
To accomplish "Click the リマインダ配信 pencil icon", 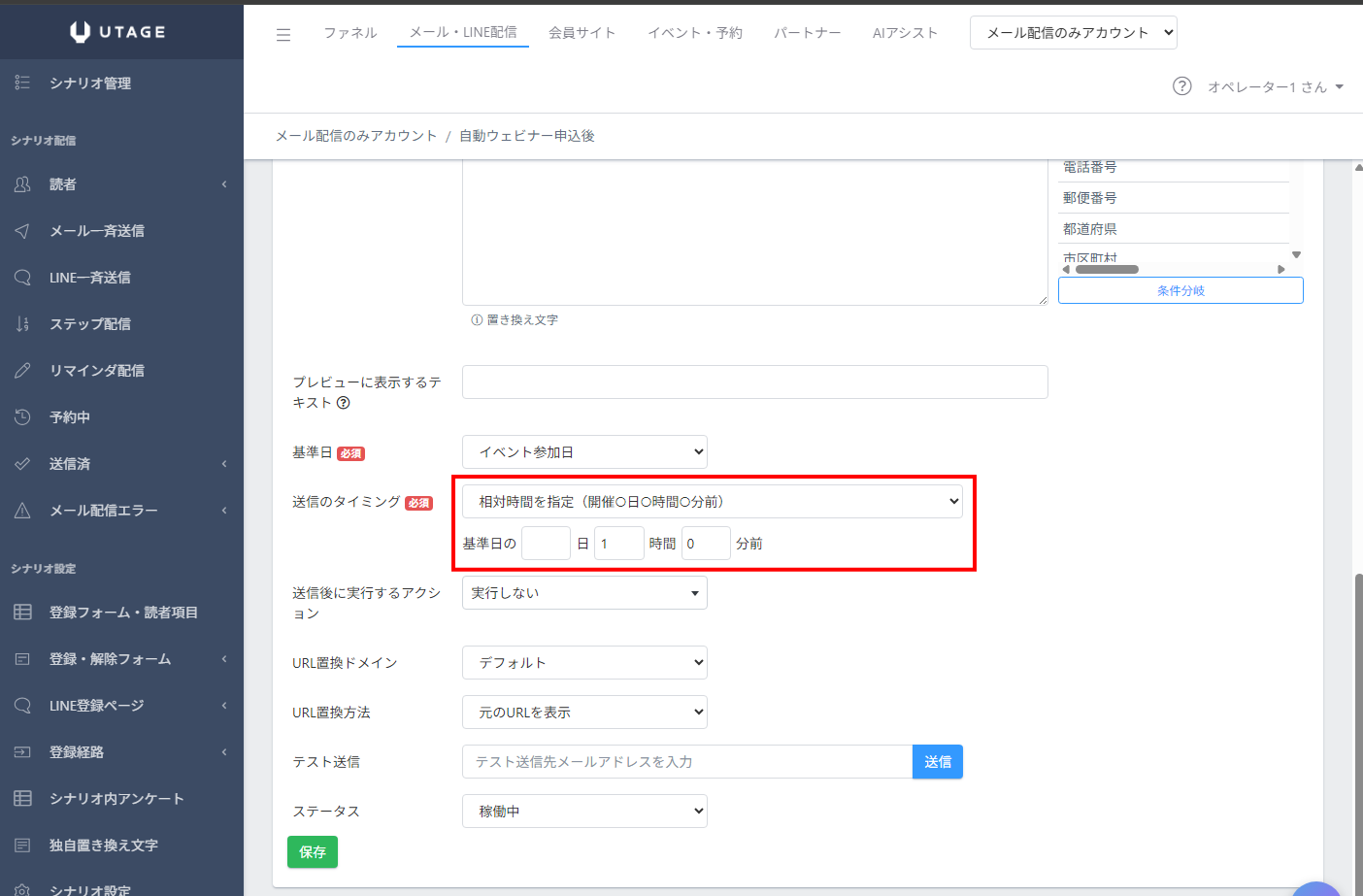I will [x=22, y=370].
